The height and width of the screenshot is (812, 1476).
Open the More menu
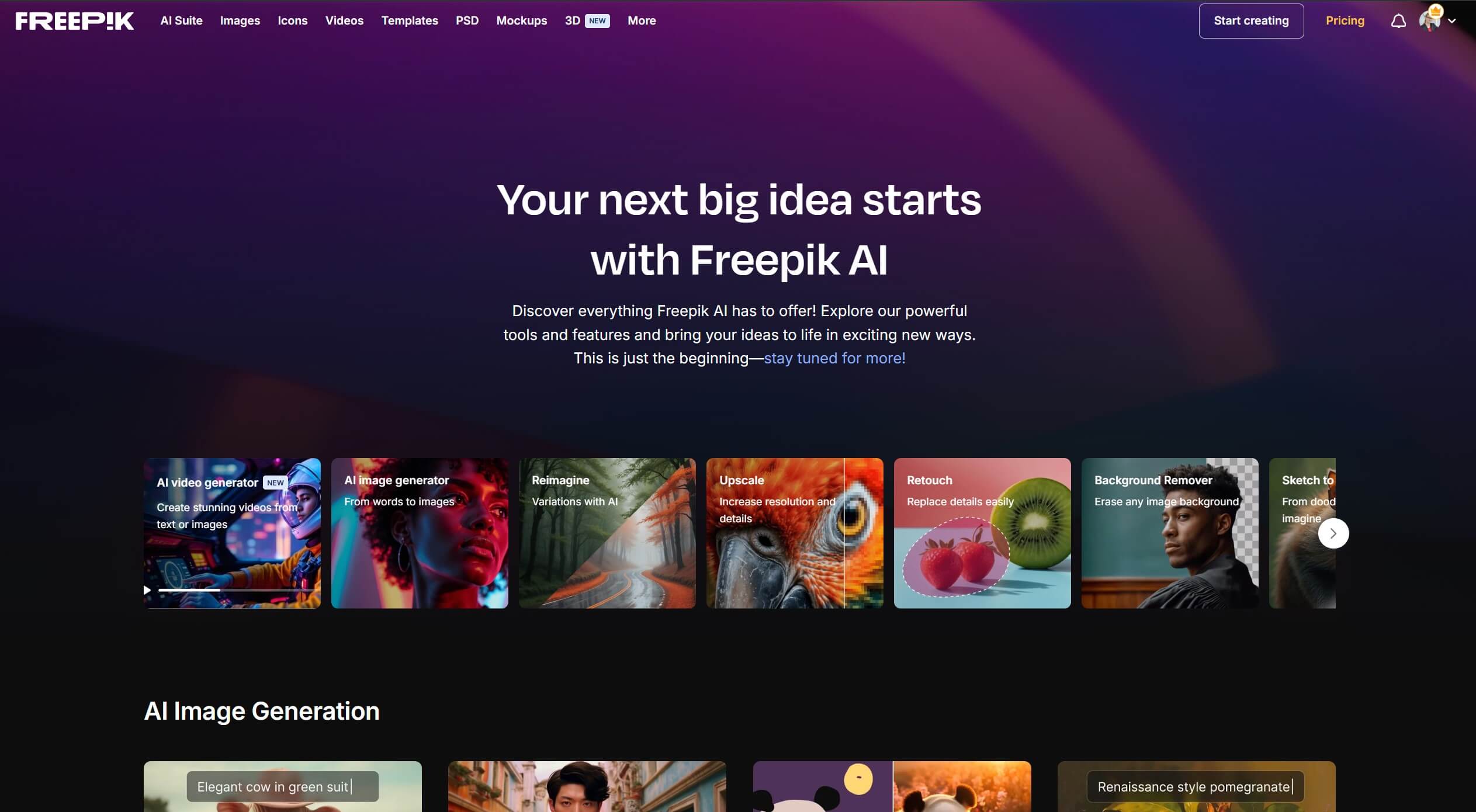tap(642, 20)
